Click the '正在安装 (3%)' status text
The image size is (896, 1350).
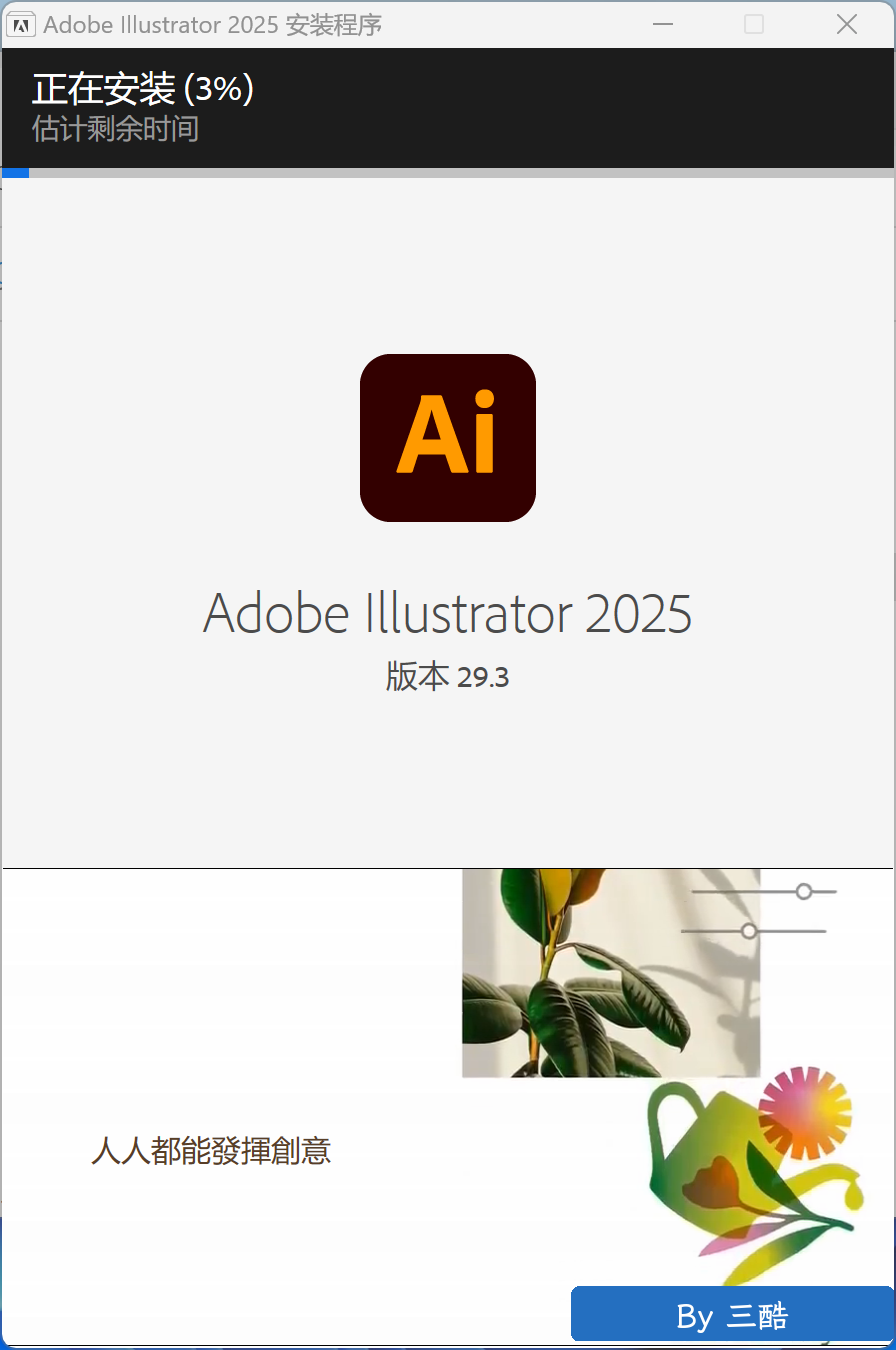tap(143, 89)
